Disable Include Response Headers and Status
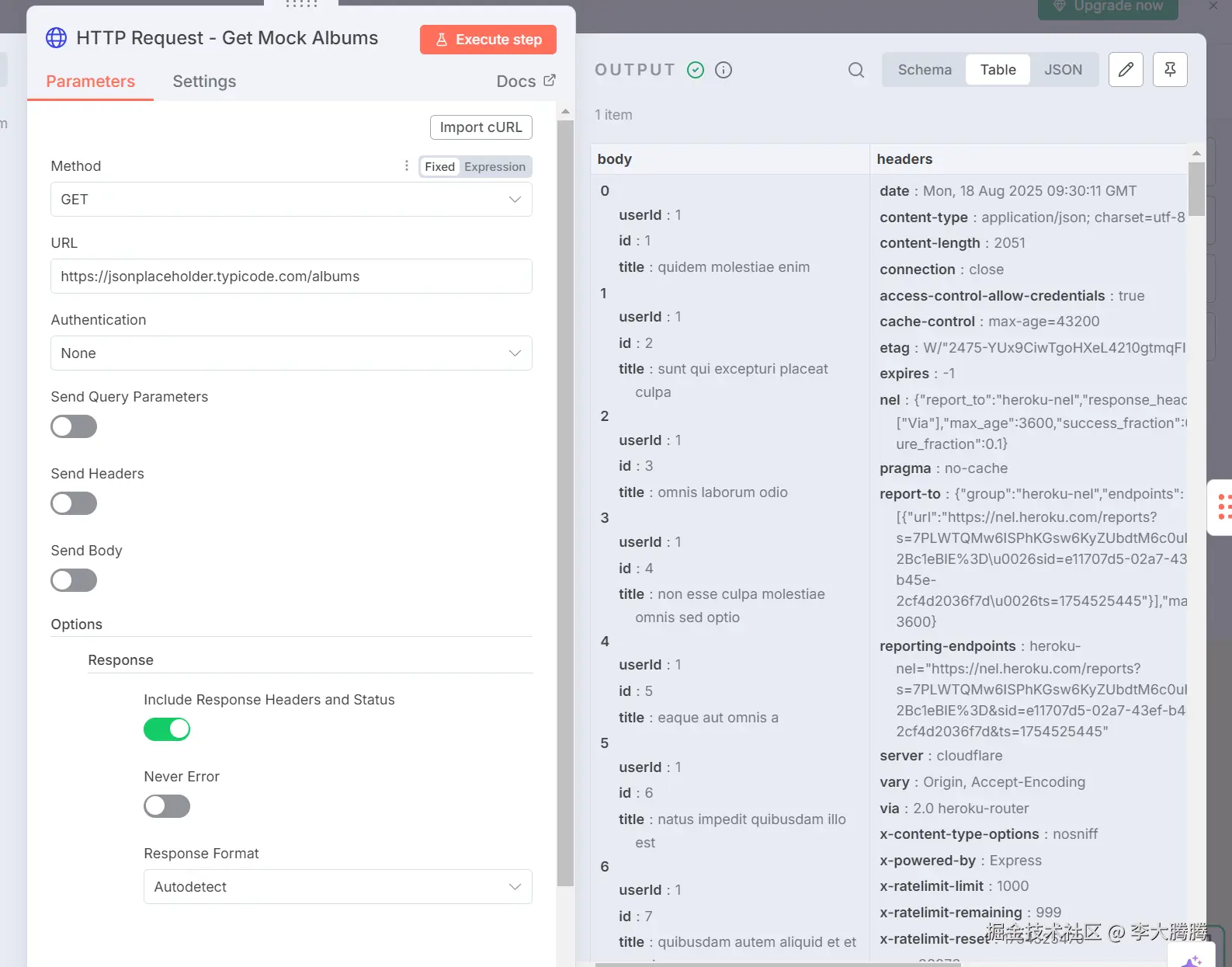This screenshot has height=967, width=1232. pyautogui.click(x=167, y=729)
